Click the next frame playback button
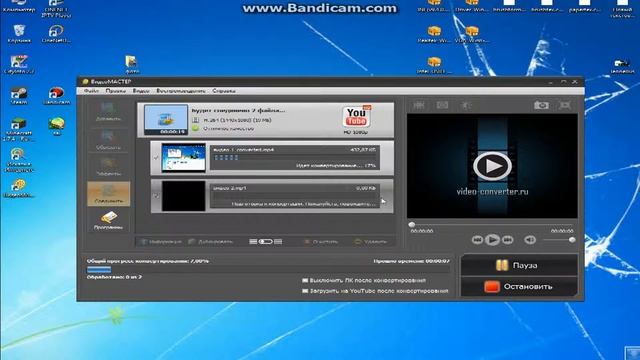The width and height of the screenshot is (640, 360). [507, 240]
